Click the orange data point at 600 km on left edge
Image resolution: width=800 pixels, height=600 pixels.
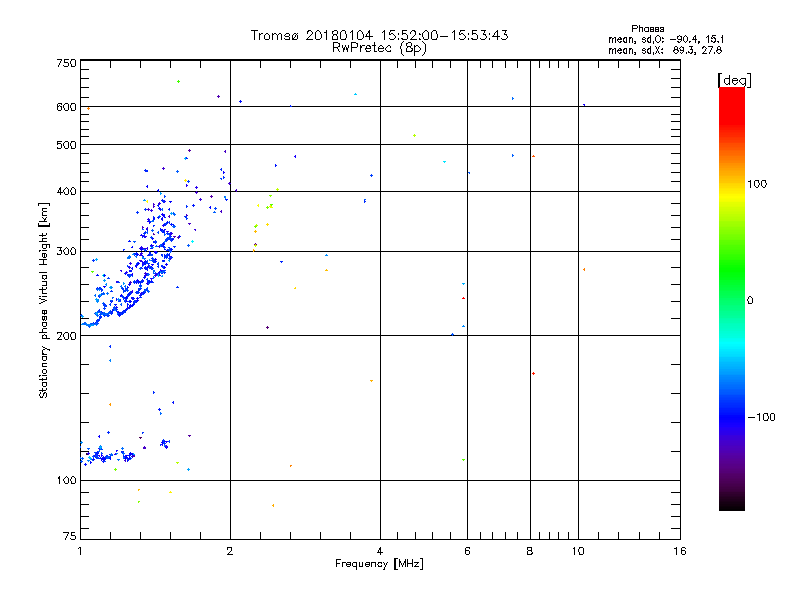coord(88,108)
